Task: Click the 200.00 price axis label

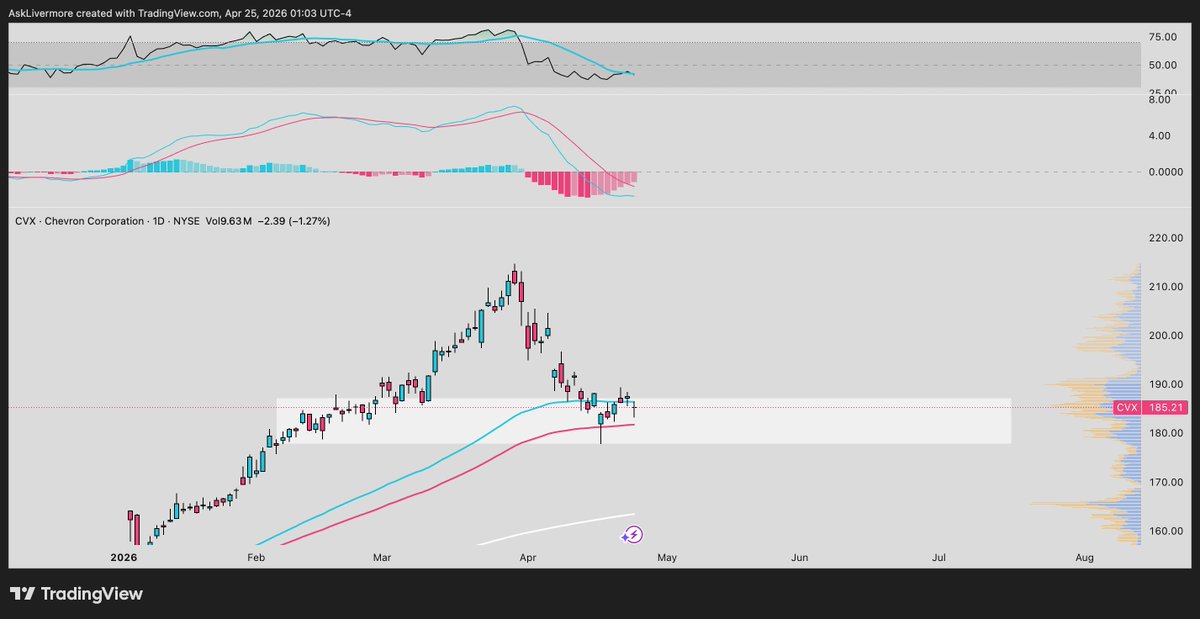Action: [1165, 336]
